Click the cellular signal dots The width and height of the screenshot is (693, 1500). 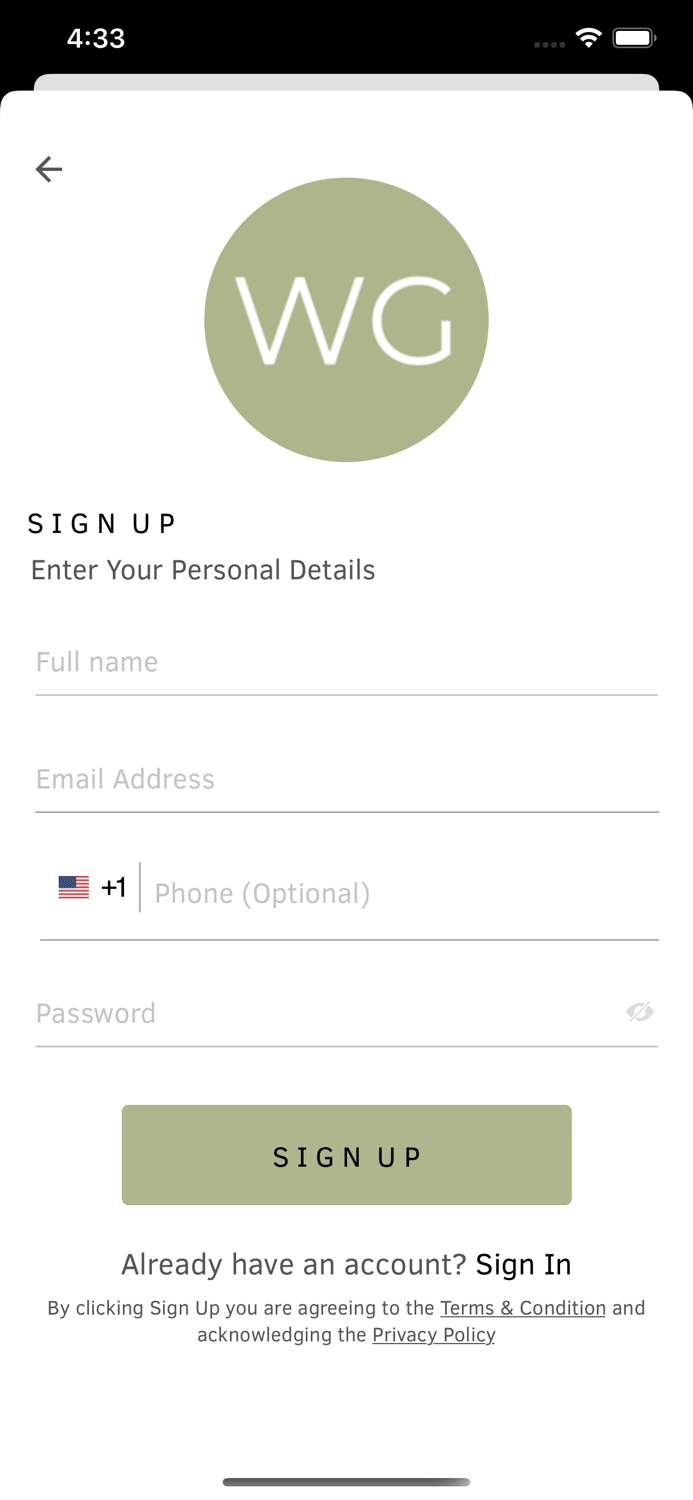(x=549, y=44)
